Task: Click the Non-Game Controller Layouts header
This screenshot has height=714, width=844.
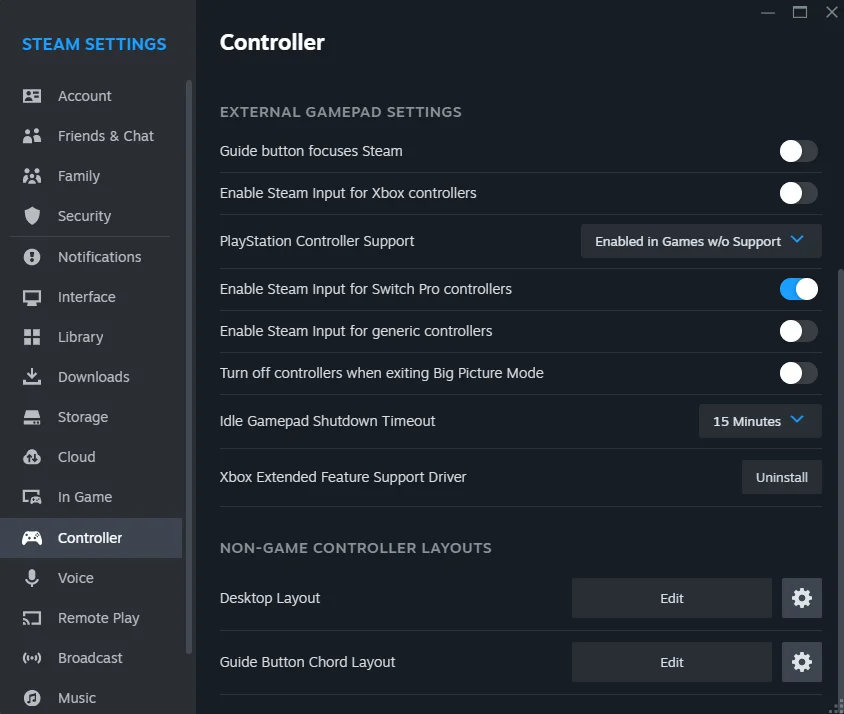Action: point(355,548)
